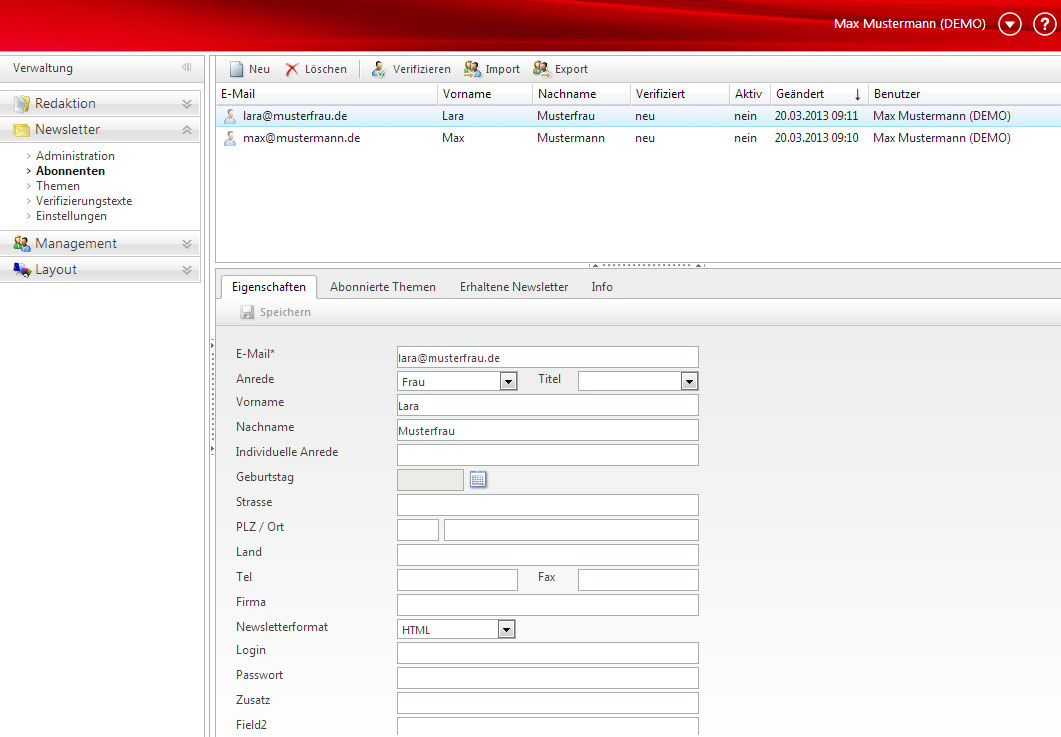The image size is (1061, 737).
Task: Open the Titel dropdown
Action: (x=689, y=382)
